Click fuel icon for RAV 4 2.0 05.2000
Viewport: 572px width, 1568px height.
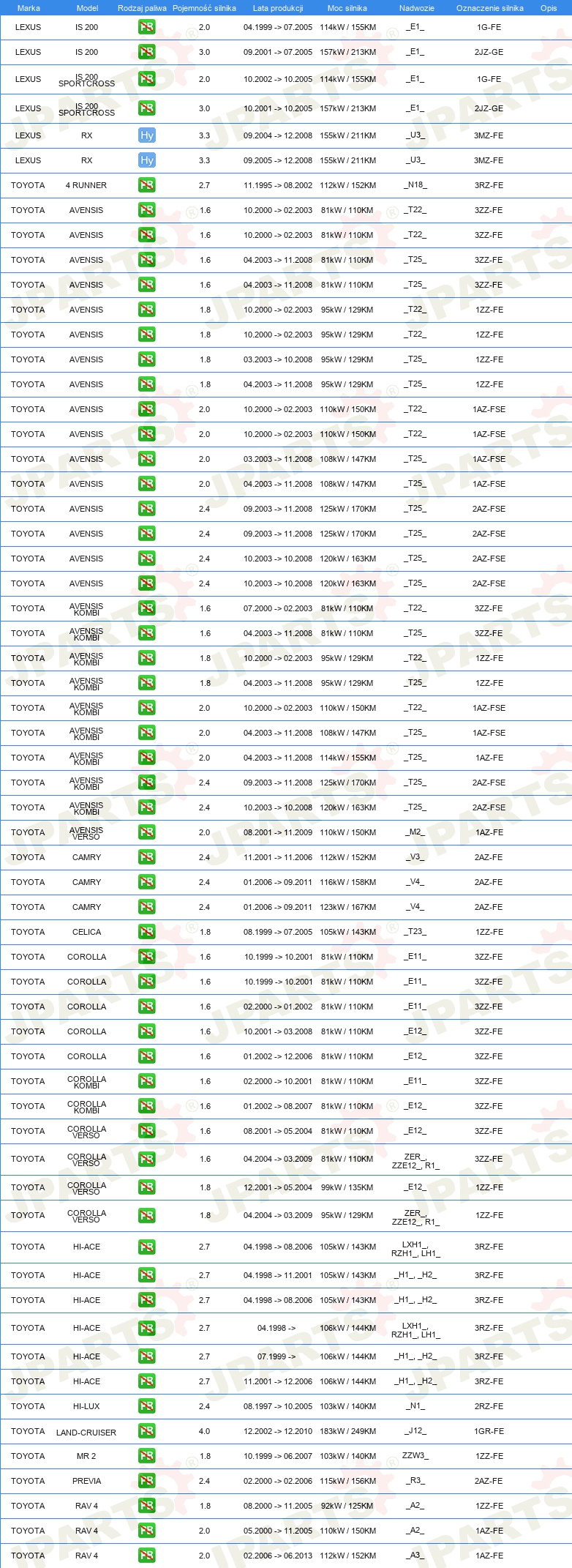point(147,1531)
